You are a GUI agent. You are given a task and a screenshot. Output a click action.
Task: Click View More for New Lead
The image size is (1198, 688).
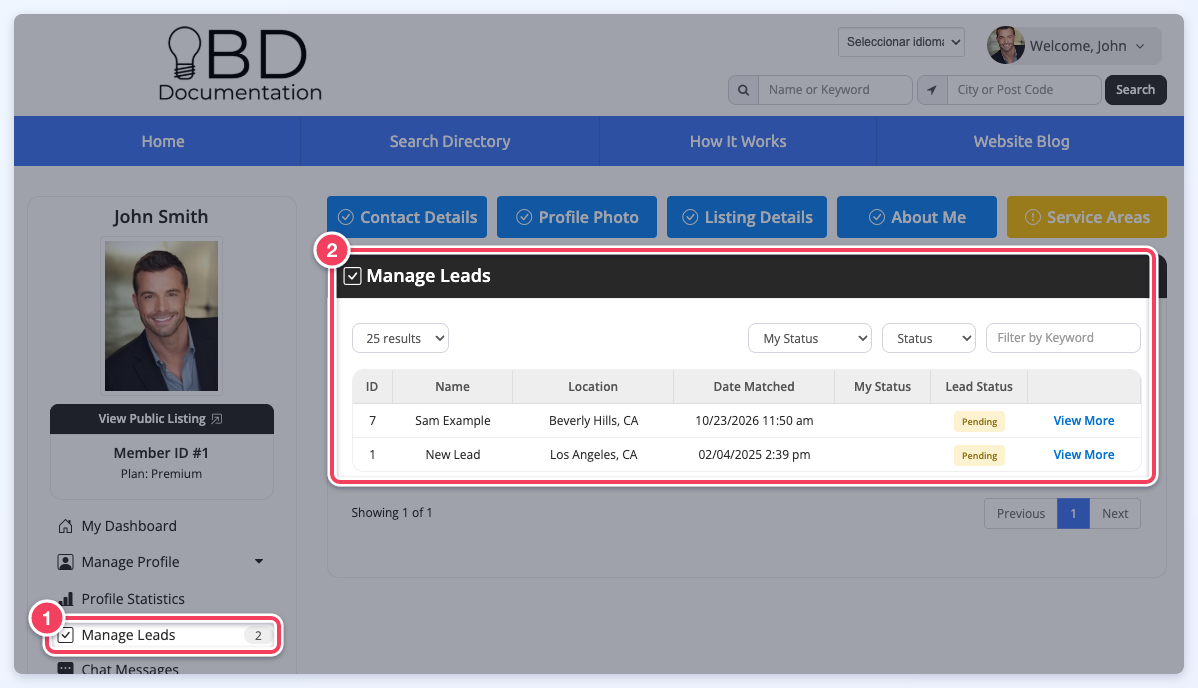[x=1083, y=455]
